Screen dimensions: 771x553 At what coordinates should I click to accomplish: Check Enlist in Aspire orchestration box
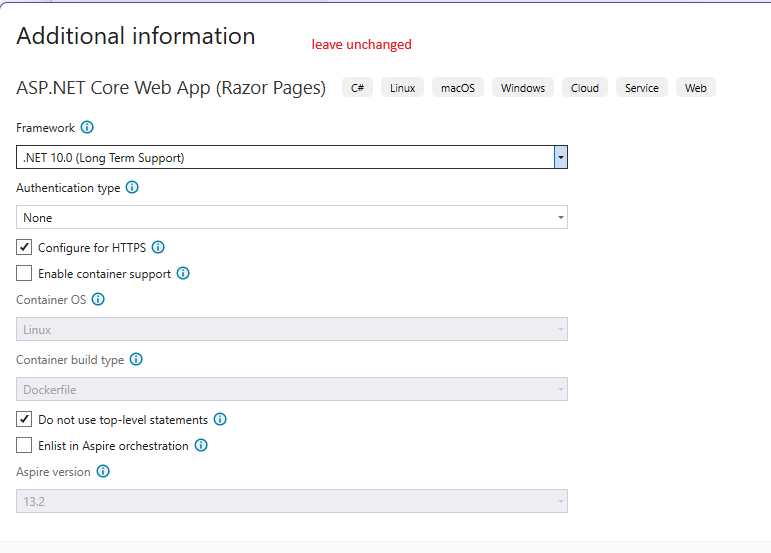pyautogui.click(x=24, y=445)
